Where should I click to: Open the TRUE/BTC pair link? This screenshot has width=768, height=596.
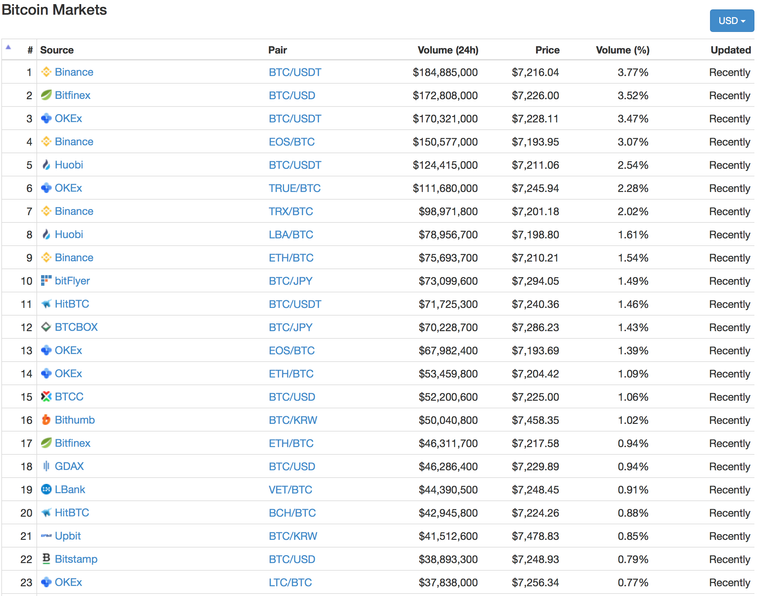pyautogui.click(x=294, y=188)
